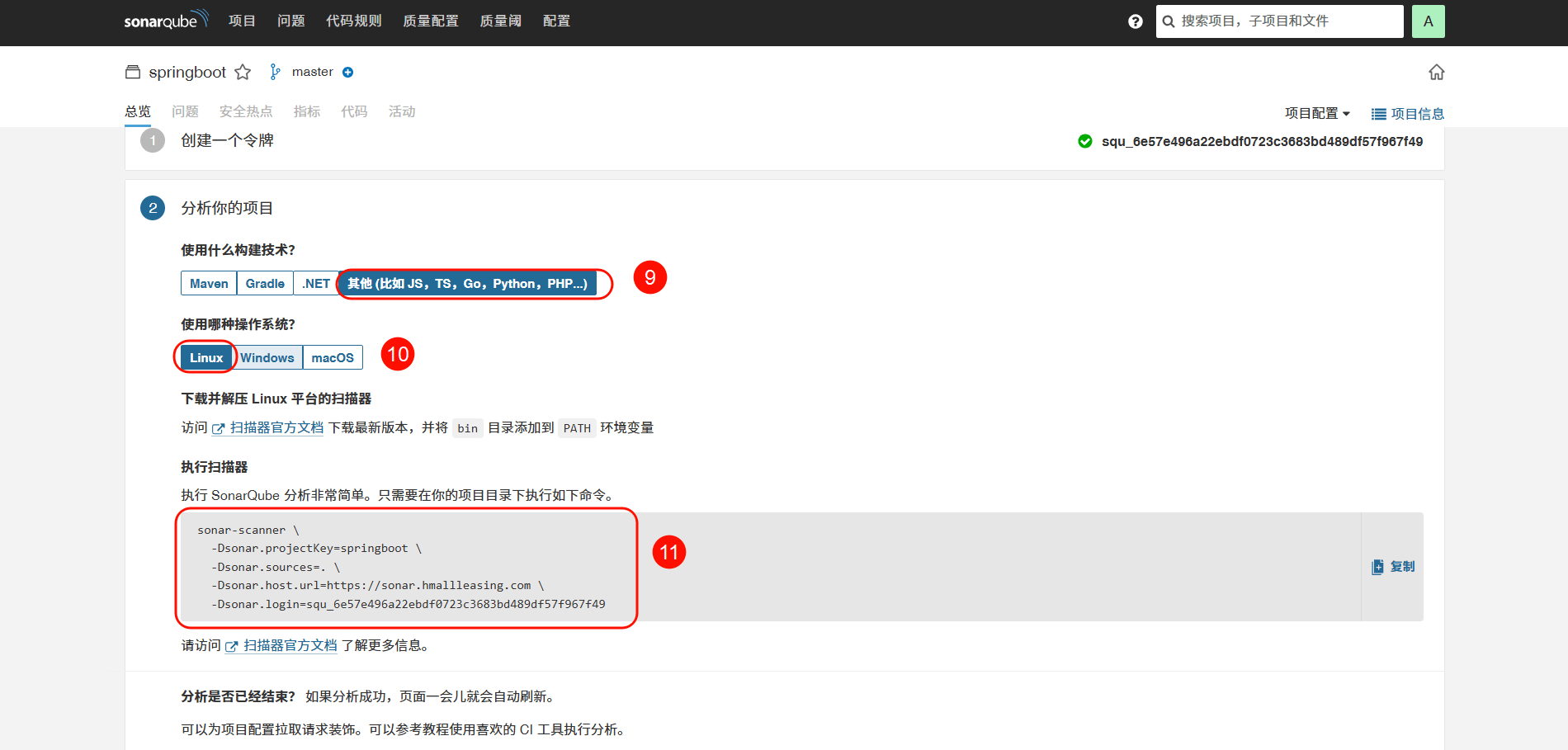Open the help question mark icon

1136,21
